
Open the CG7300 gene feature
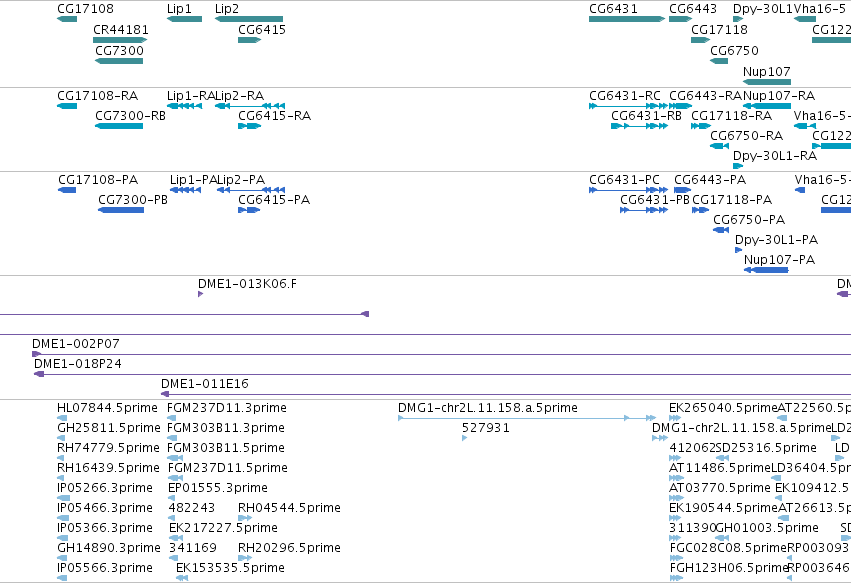[x=119, y=61]
